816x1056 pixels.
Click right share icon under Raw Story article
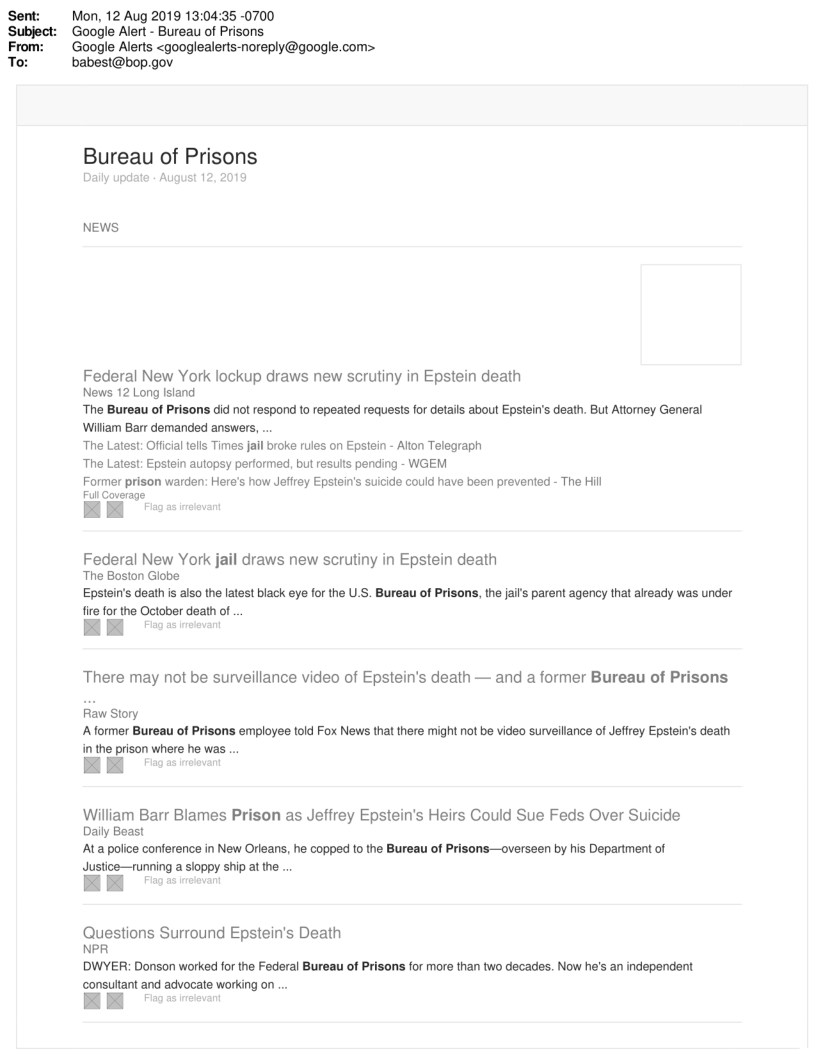(x=115, y=766)
